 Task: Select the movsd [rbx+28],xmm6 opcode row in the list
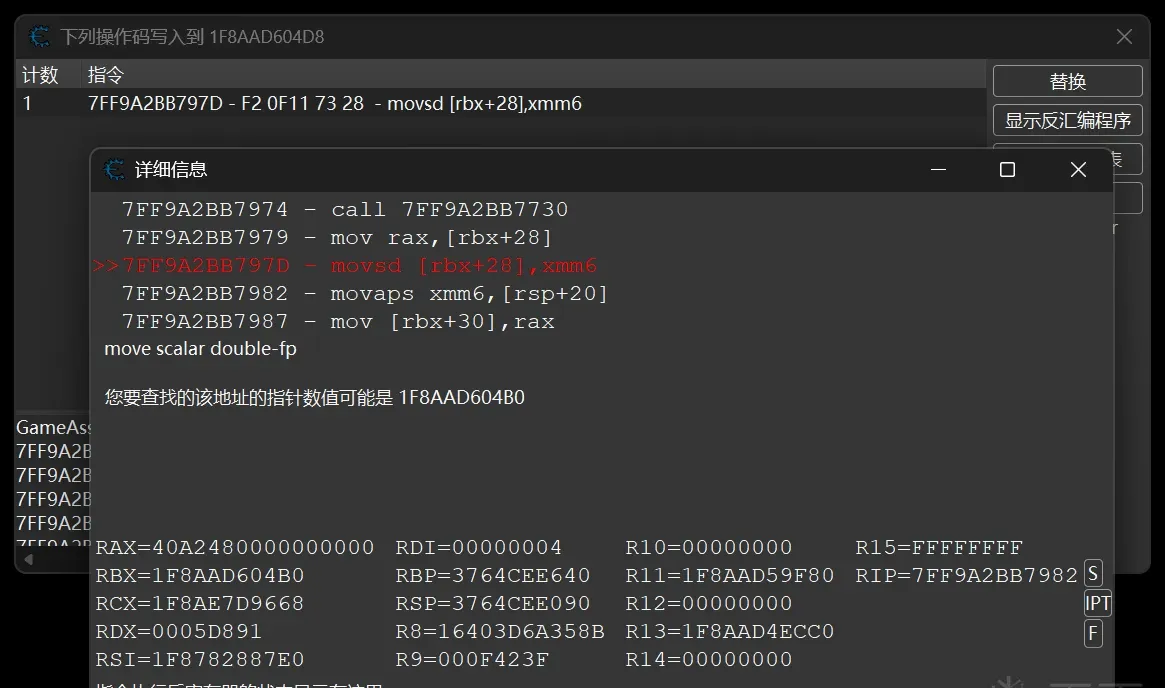(x=501, y=103)
